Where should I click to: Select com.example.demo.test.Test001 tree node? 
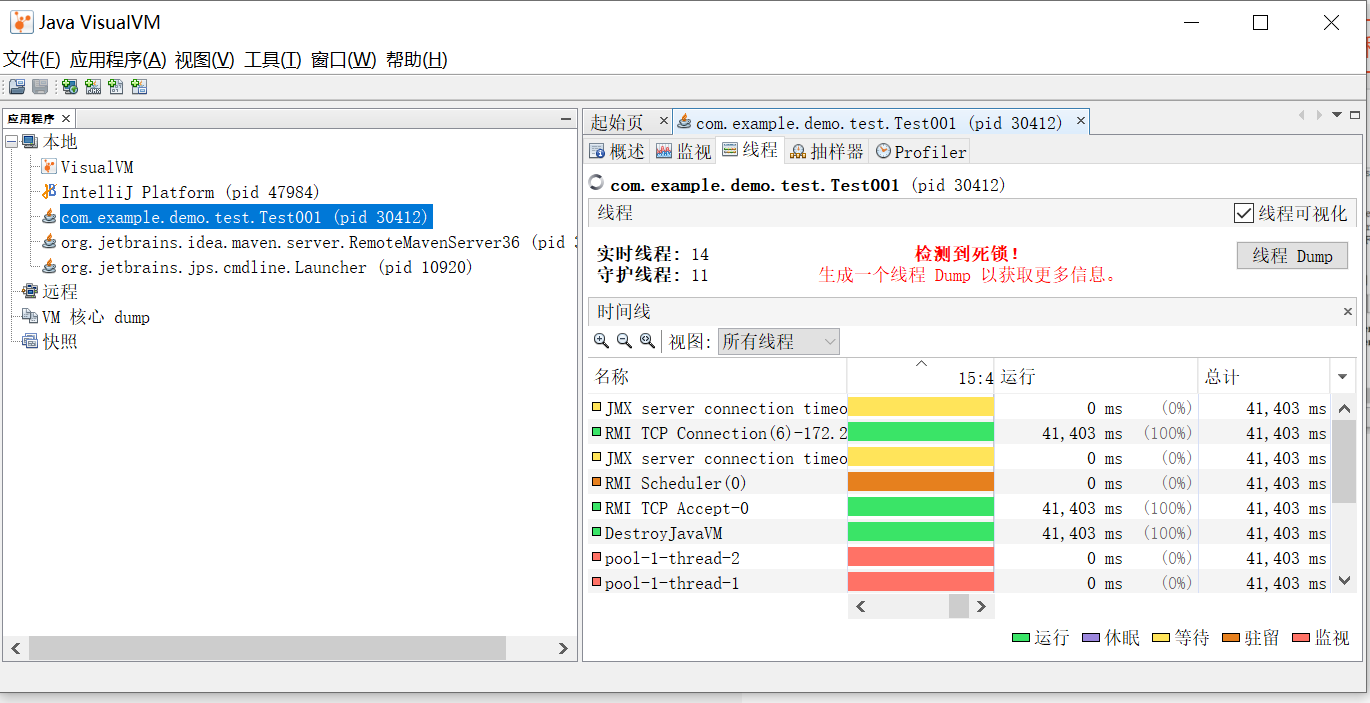click(246, 217)
